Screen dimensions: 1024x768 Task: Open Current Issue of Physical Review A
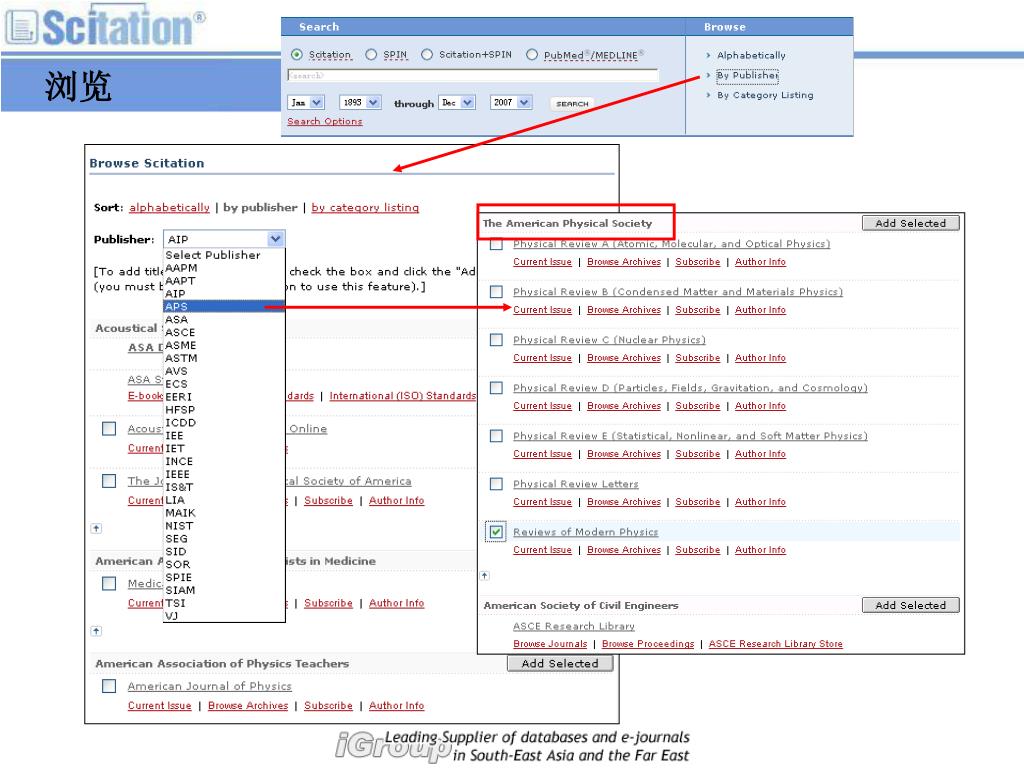(x=542, y=262)
